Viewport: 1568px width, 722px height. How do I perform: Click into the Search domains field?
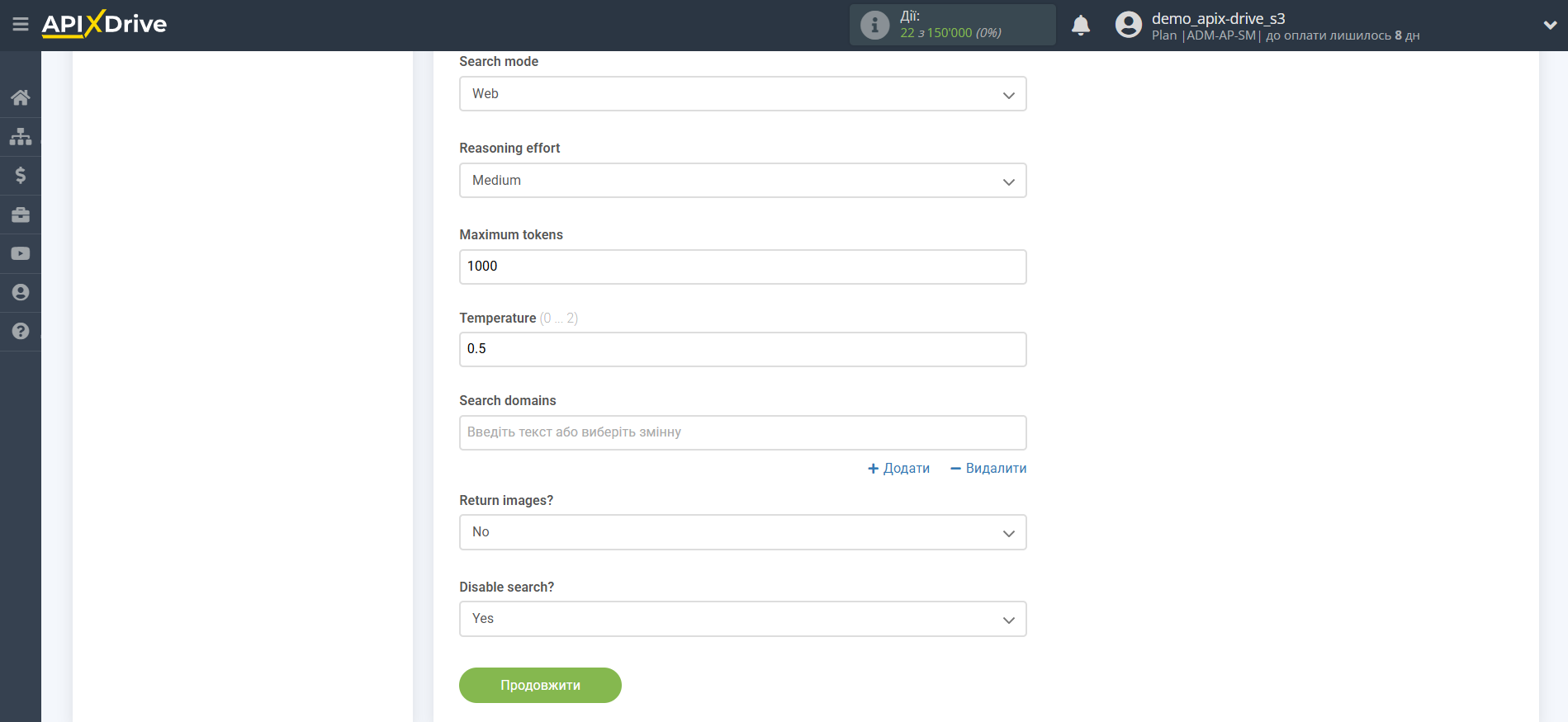[742, 432]
